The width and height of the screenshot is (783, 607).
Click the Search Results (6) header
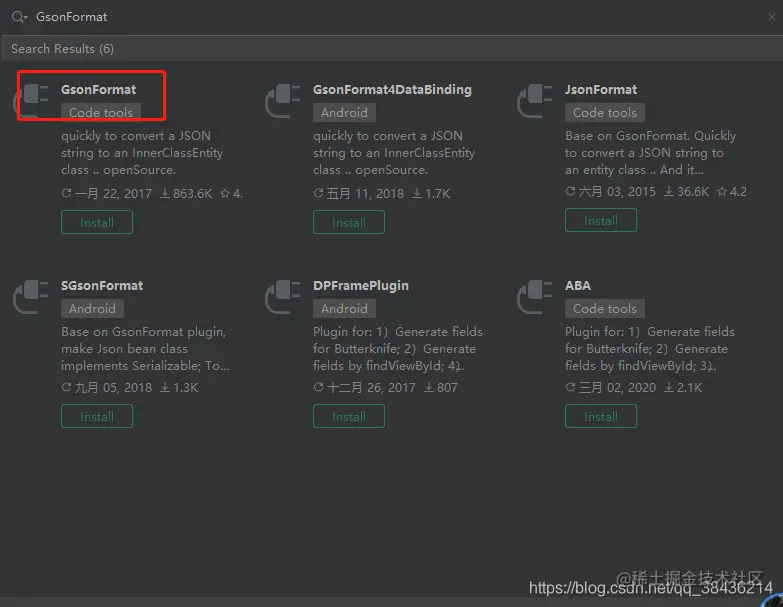pos(62,49)
